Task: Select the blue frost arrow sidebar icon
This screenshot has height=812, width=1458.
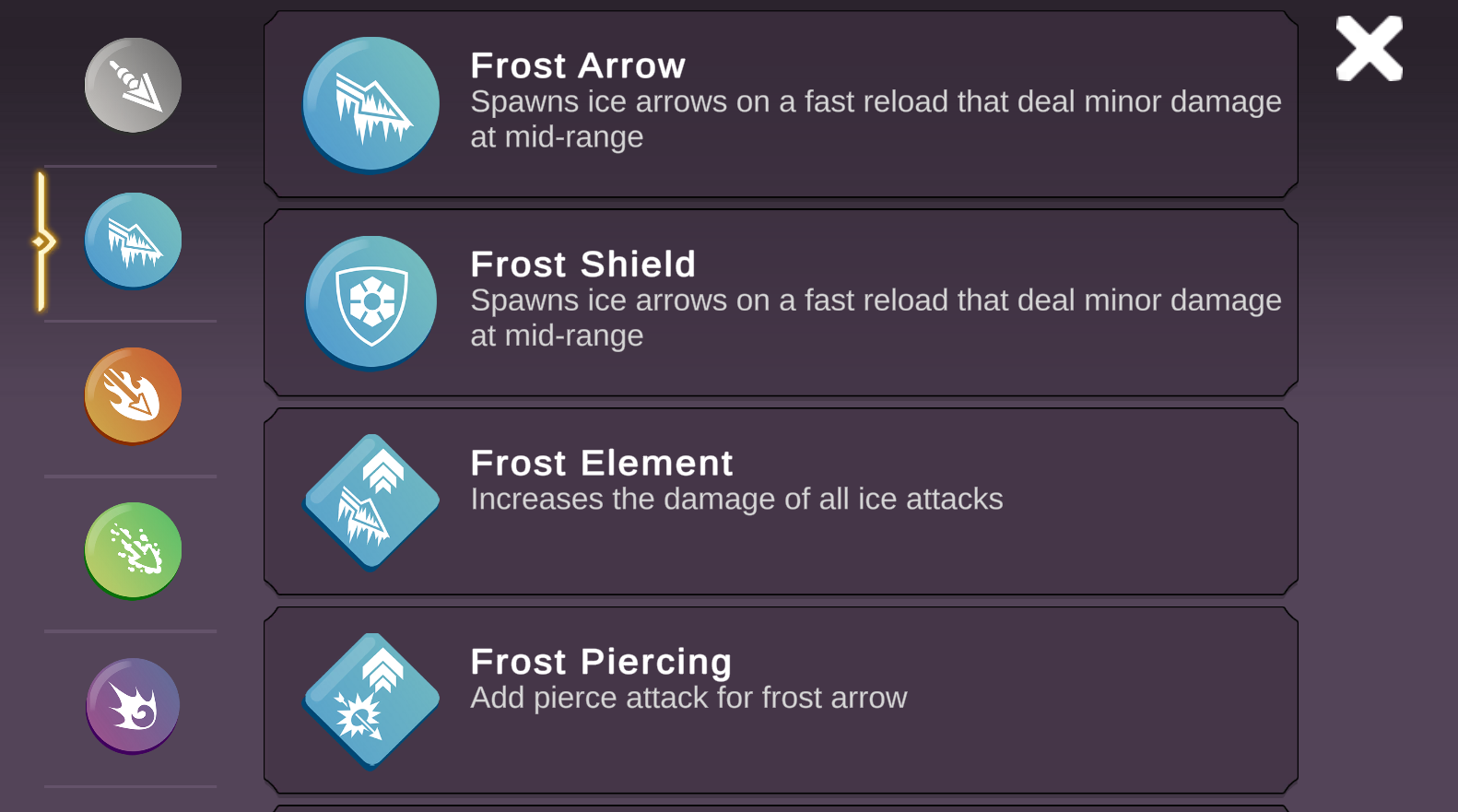Action: pos(133,241)
